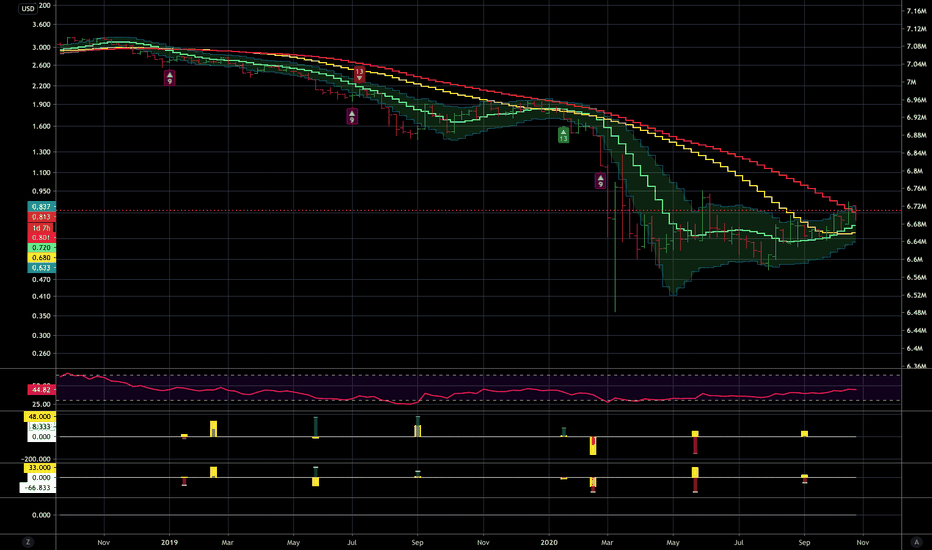Click the 0.410 price scale label
The height and width of the screenshot is (550, 932).
[41, 296]
